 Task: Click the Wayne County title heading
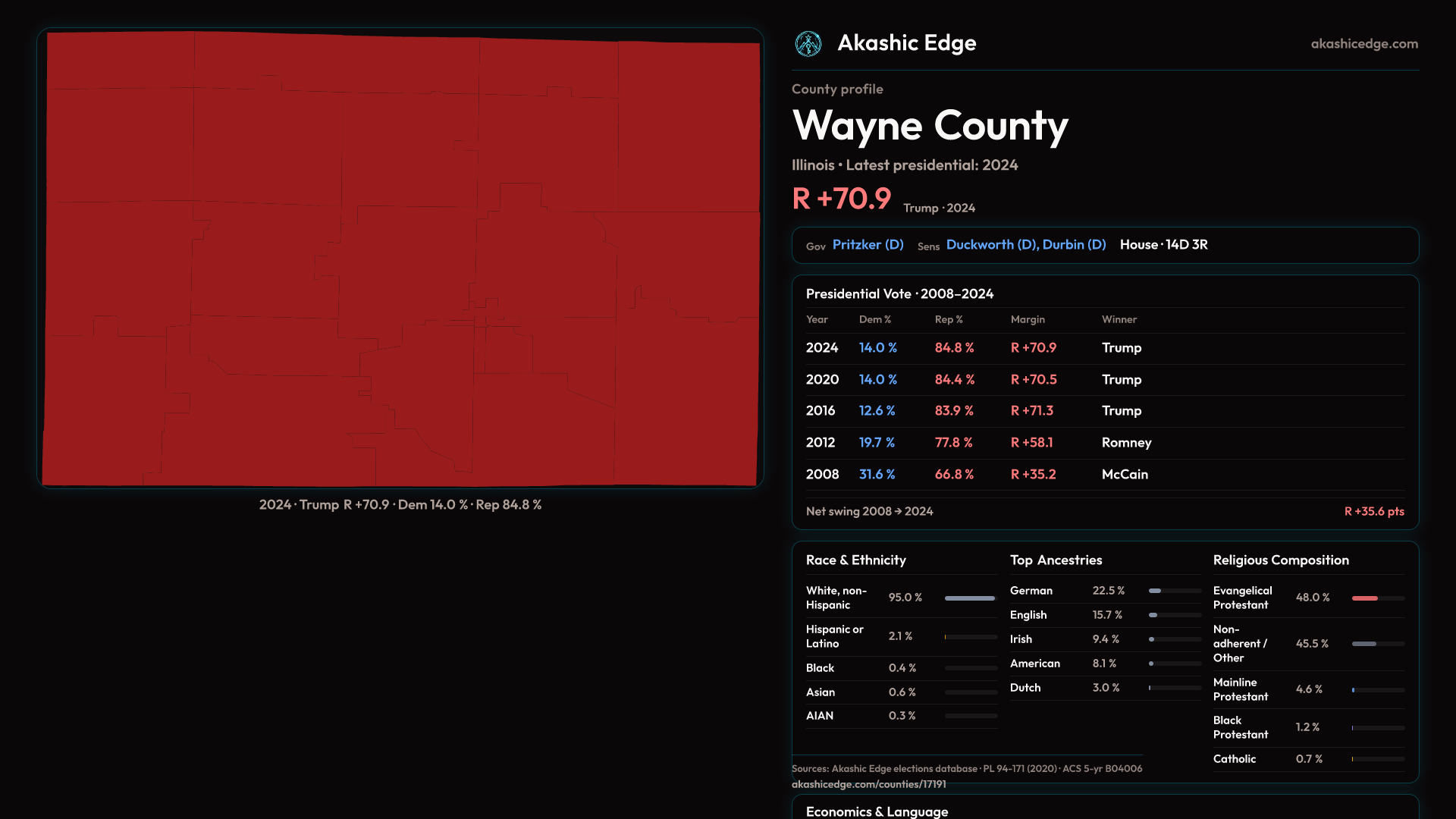(930, 126)
